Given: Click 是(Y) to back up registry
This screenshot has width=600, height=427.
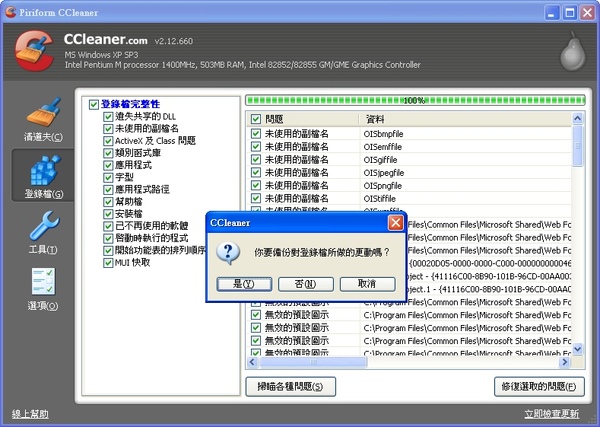Looking at the screenshot, I should click(244, 284).
